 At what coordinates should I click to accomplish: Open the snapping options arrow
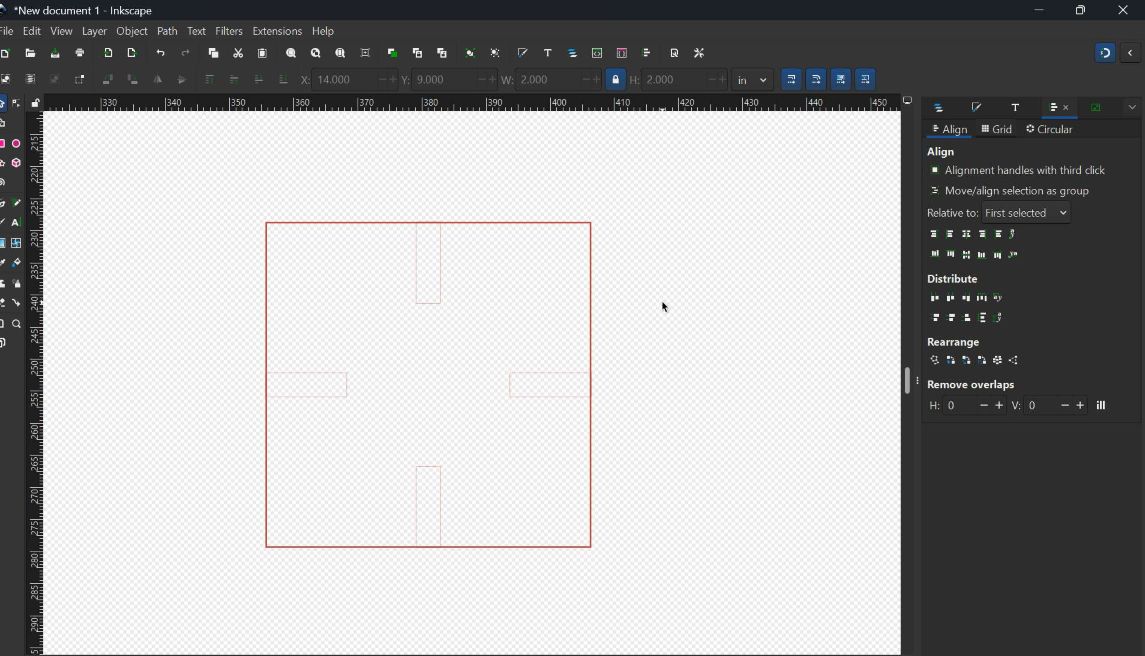[1130, 53]
